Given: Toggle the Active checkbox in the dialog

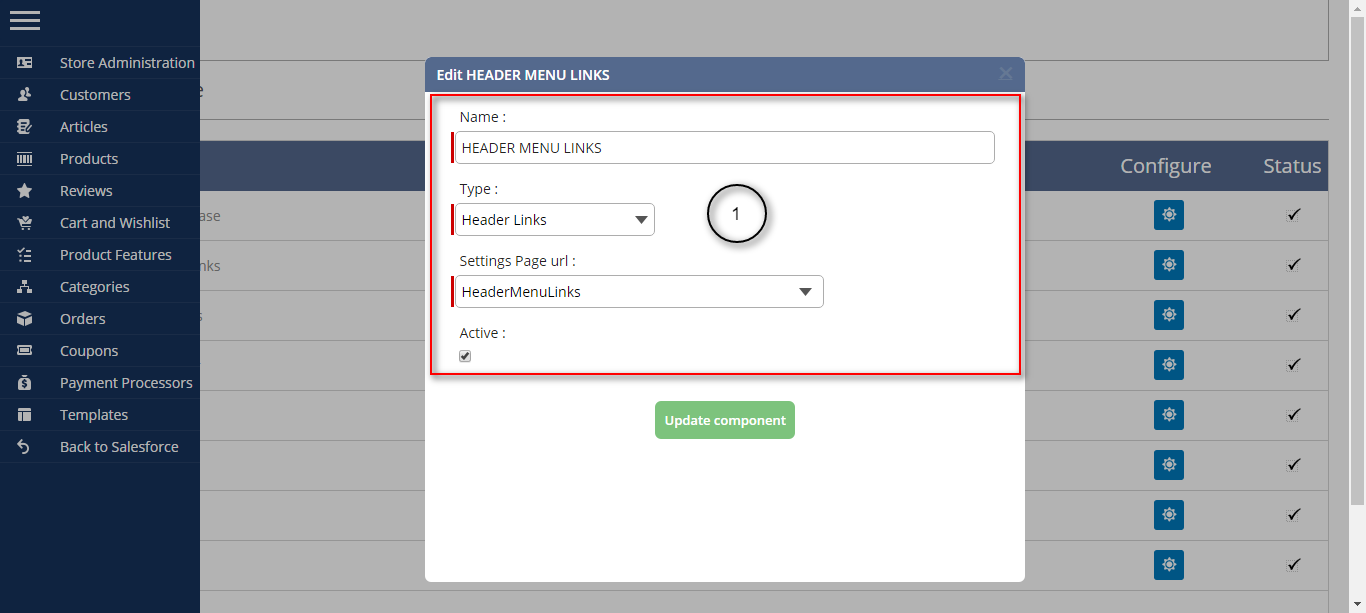Looking at the screenshot, I should tap(465, 355).
